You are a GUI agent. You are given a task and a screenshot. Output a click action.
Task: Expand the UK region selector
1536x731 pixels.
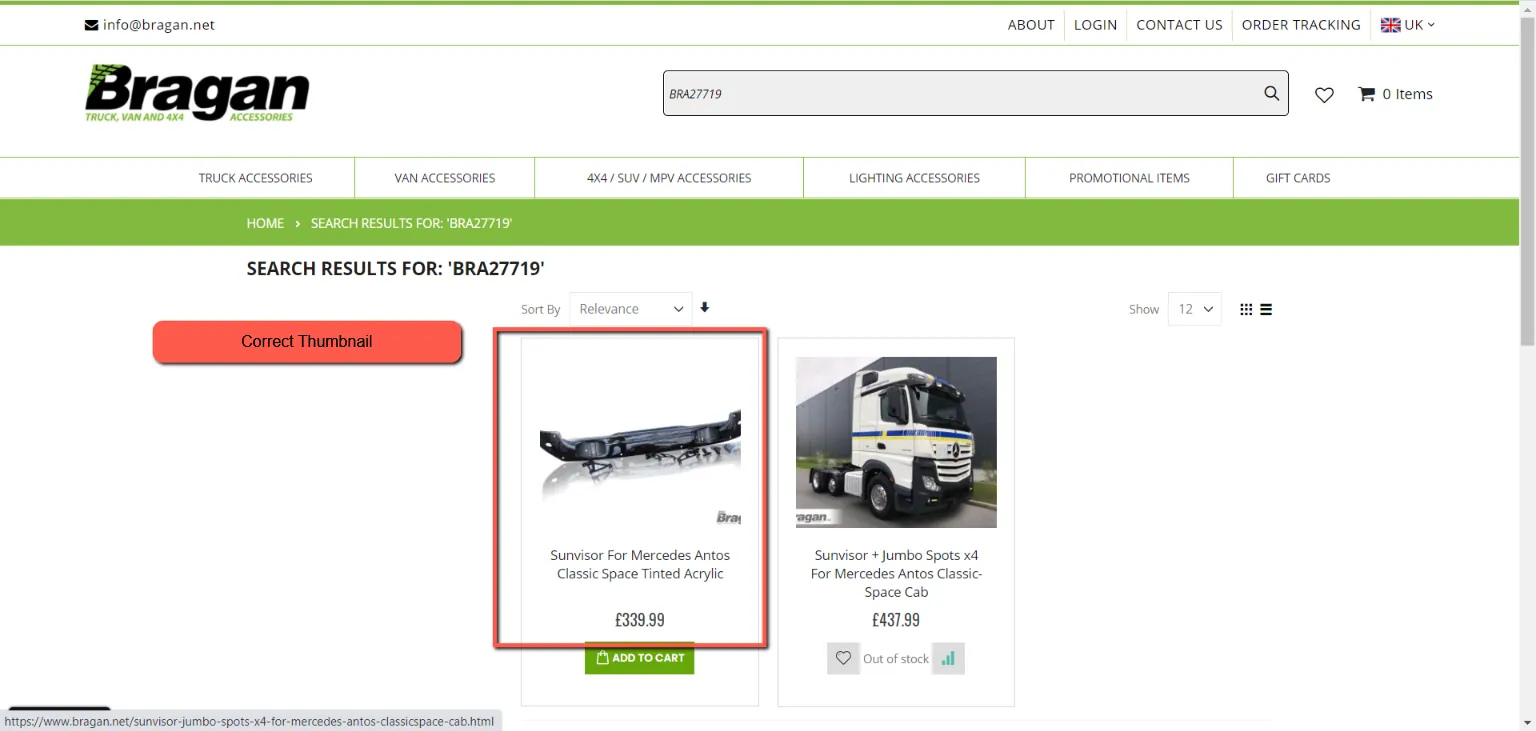point(1408,25)
